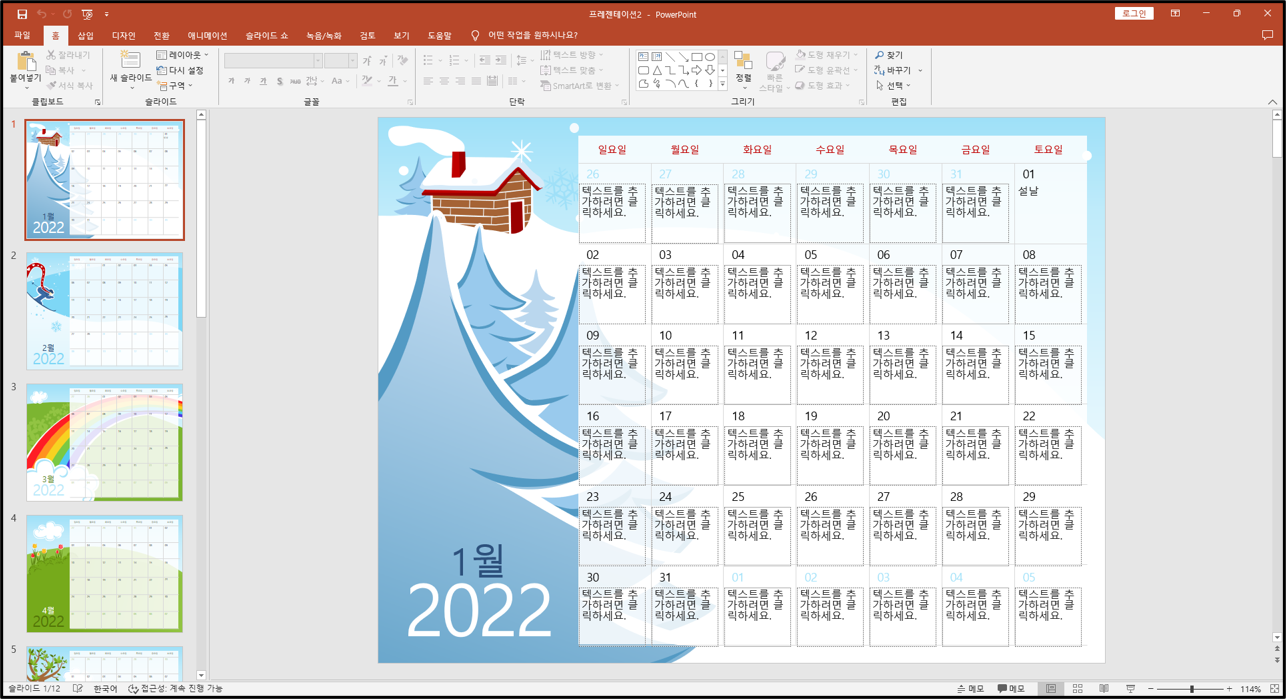Open the 도형 채우기 shape fill menu
Image resolution: width=1286 pixels, height=699 pixels.
coord(827,55)
